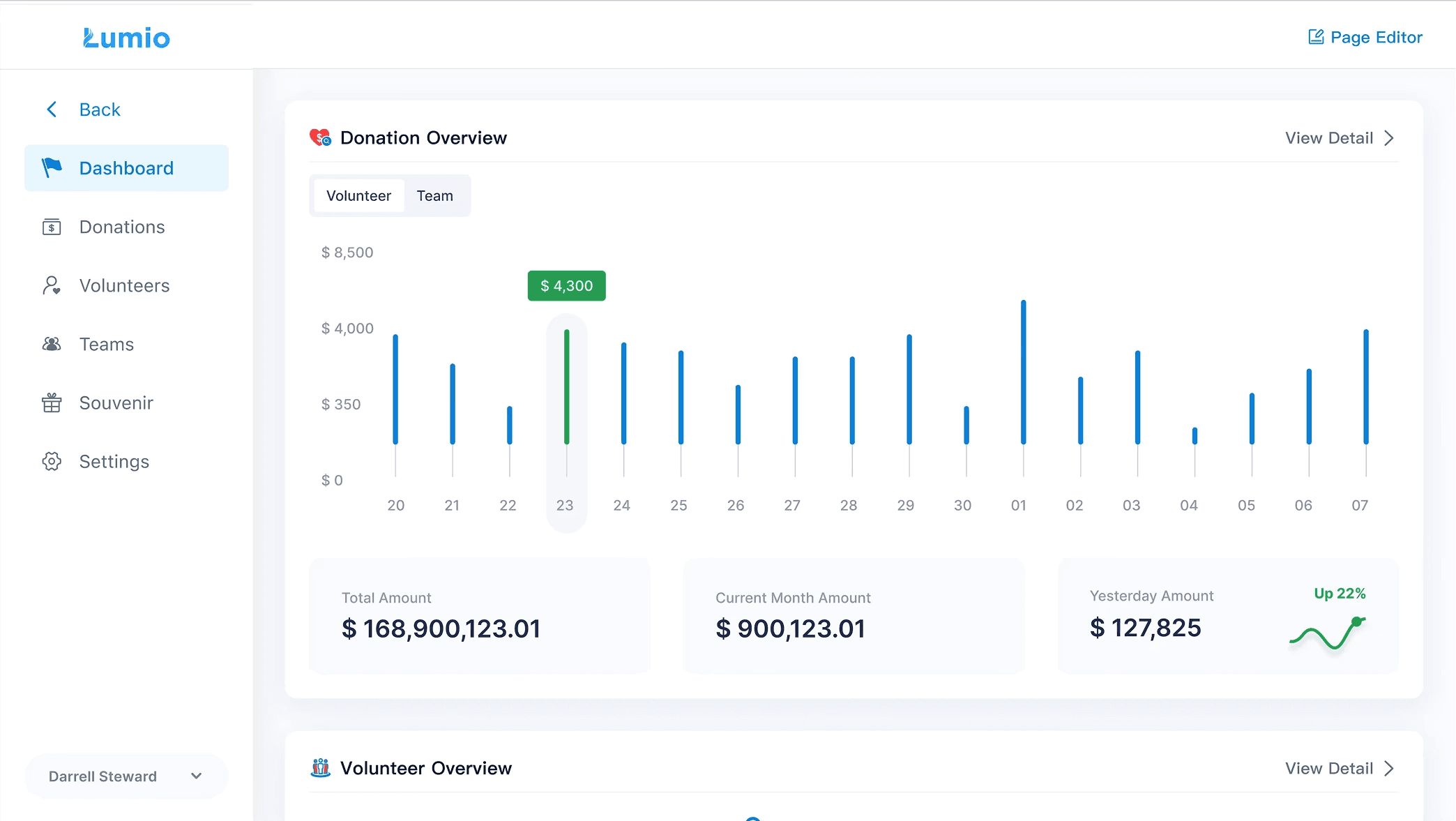This screenshot has height=821, width=1456.
Task: Select the green bar for day 23
Action: (567, 387)
